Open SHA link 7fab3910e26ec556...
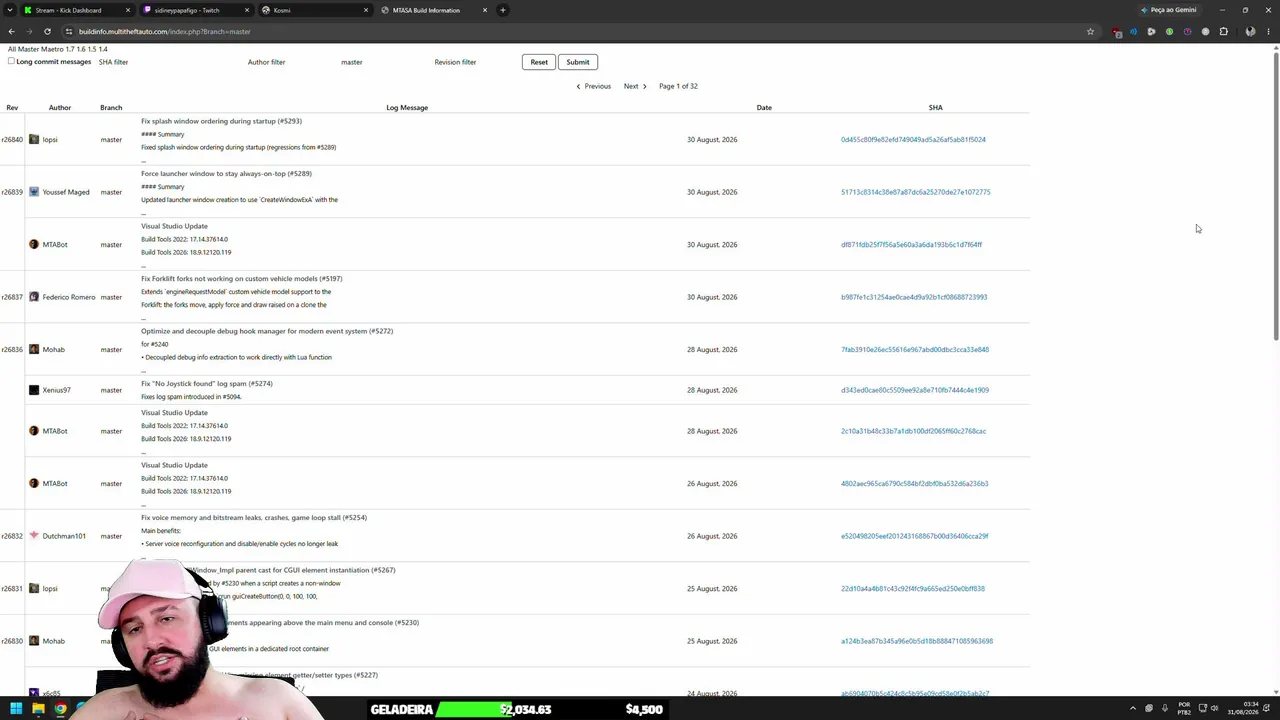This screenshot has width=1280, height=720. pyautogui.click(x=915, y=350)
